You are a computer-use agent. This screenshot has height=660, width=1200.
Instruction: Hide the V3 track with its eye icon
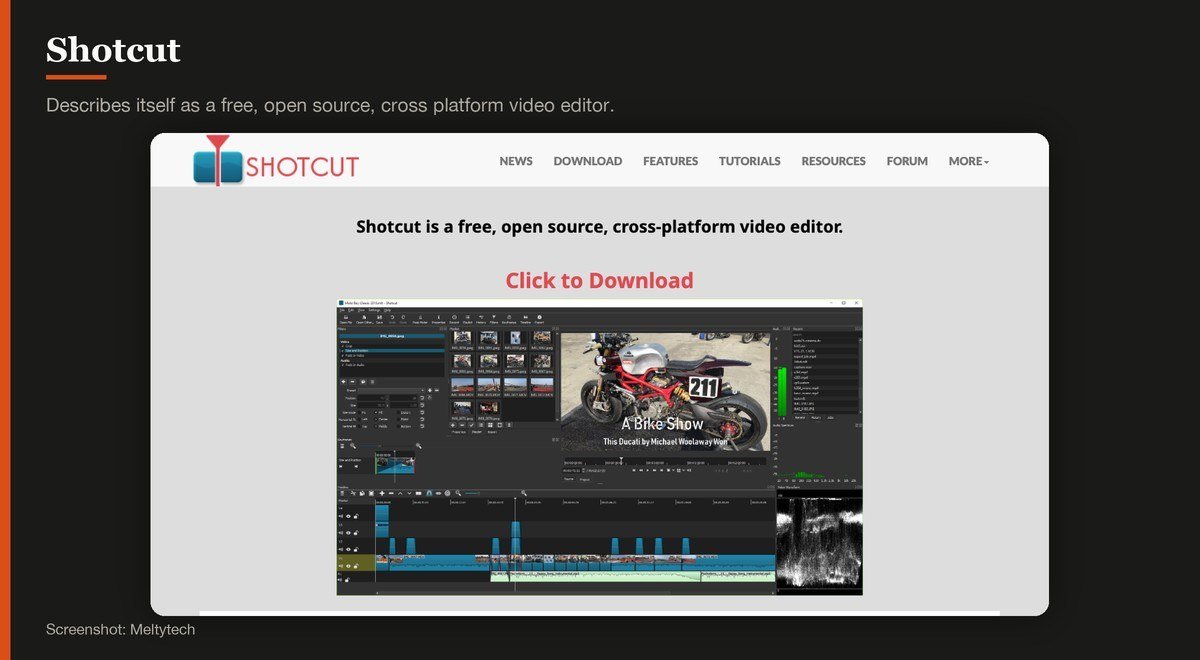(348, 533)
